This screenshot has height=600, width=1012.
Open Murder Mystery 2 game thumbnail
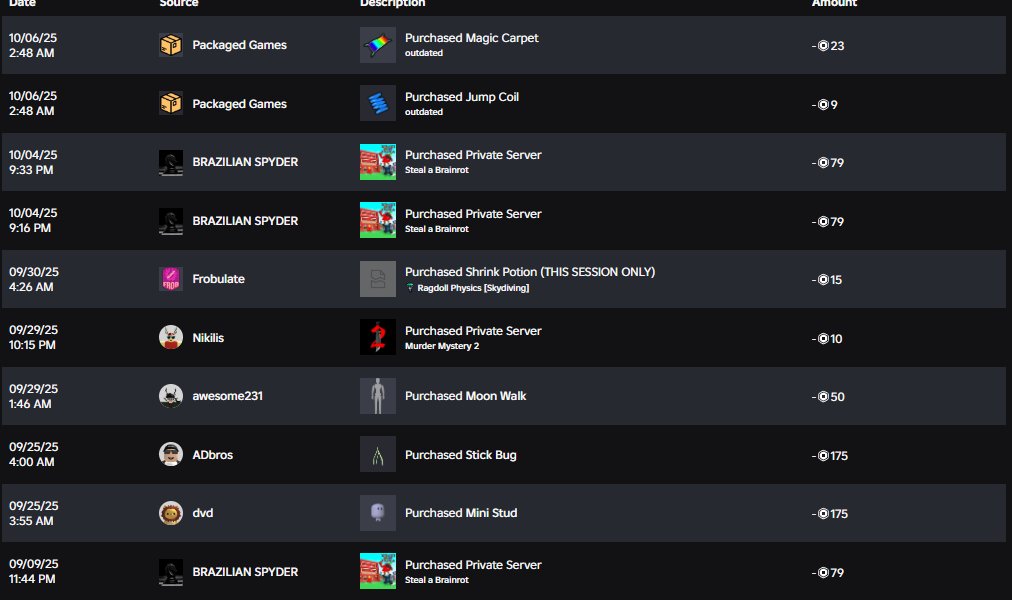(378, 337)
